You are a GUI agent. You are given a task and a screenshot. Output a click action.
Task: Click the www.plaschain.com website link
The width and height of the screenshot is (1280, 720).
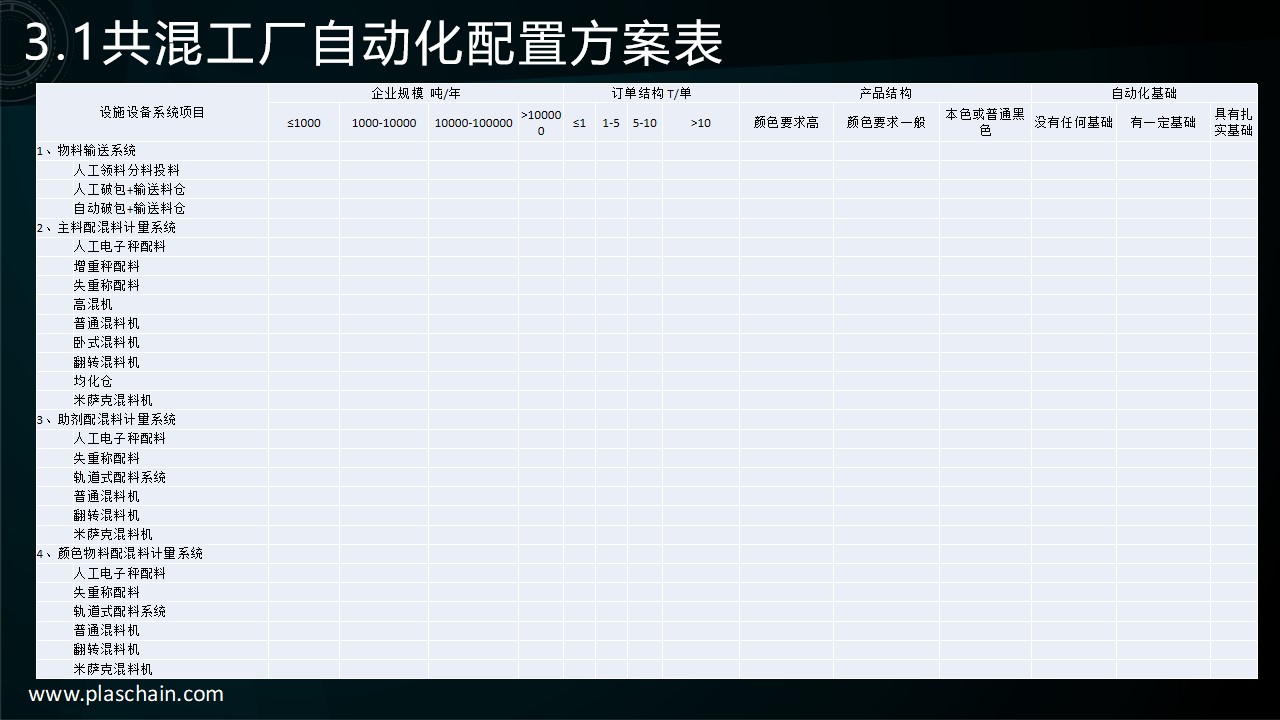[x=126, y=694]
